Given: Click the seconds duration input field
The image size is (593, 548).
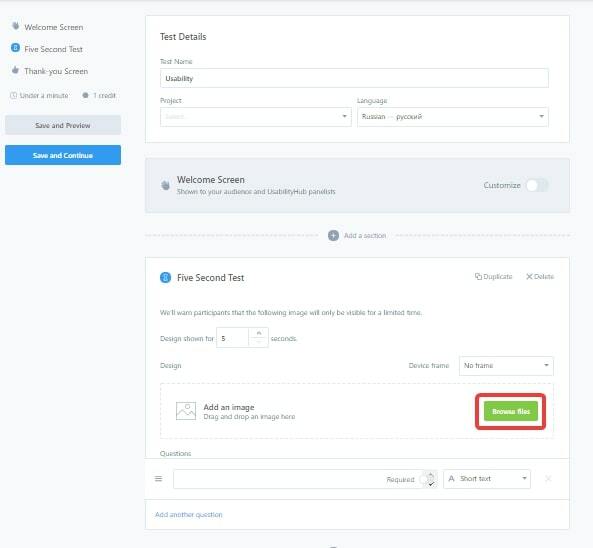Looking at the screenshot, I should (232, 338).
